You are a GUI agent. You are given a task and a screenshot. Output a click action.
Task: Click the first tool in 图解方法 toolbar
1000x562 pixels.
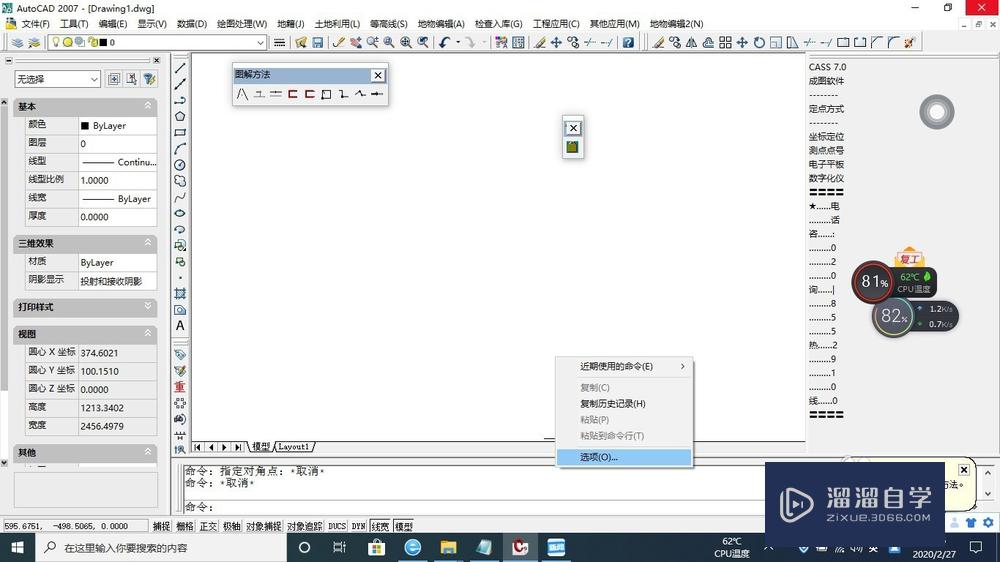click(242, 94)
